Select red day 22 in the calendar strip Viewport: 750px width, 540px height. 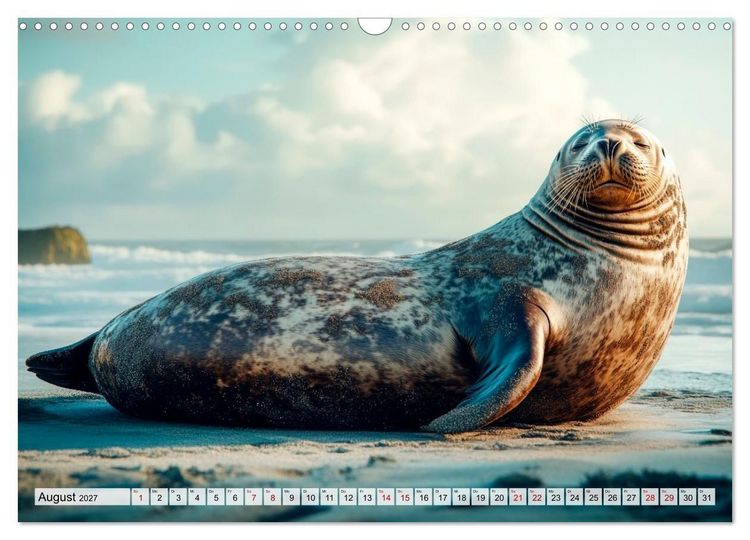tap(537, 497)
